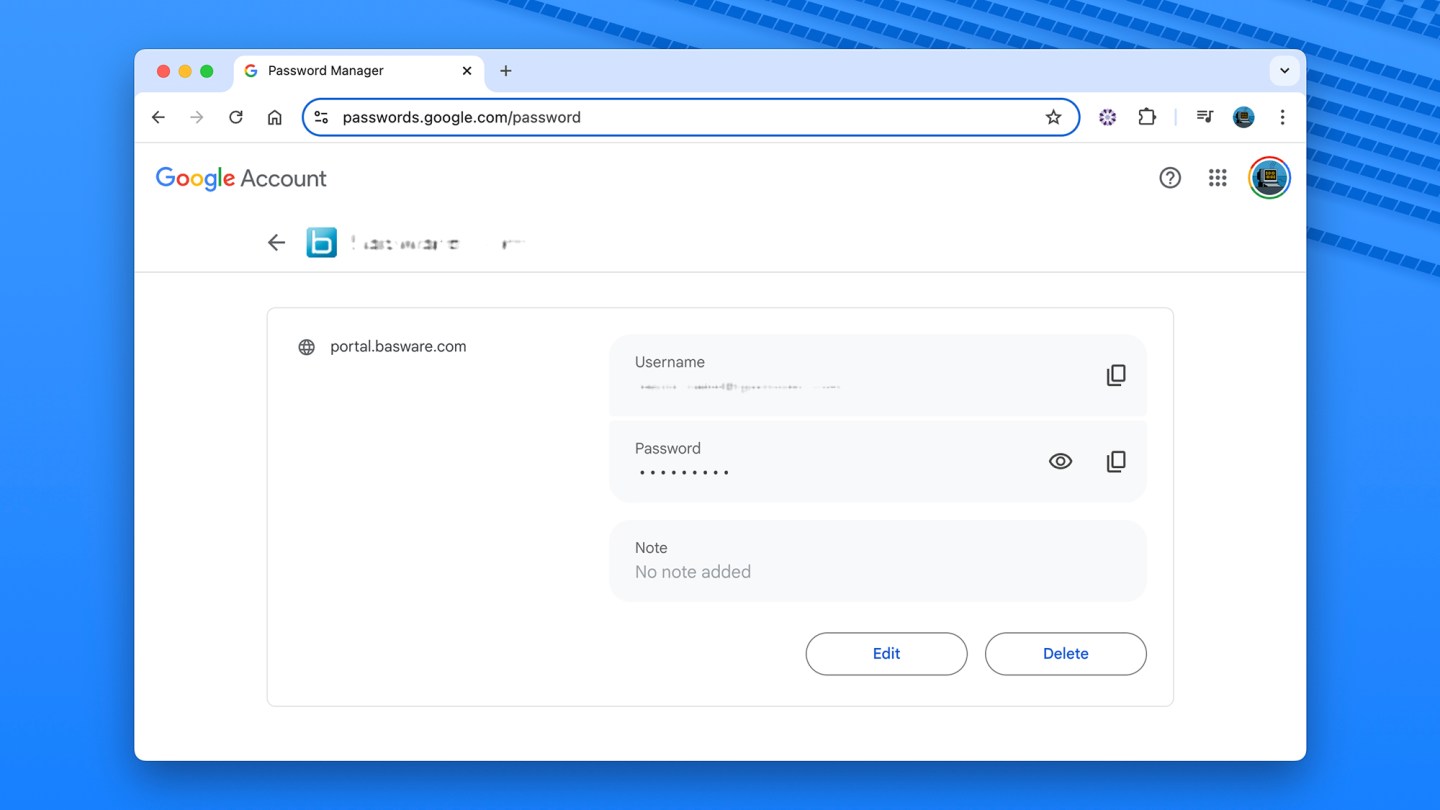Image resolution: width=1440 pixels, height=810 pixels.
Task: Reload the Password Manager page
Action: click(235, 117)
